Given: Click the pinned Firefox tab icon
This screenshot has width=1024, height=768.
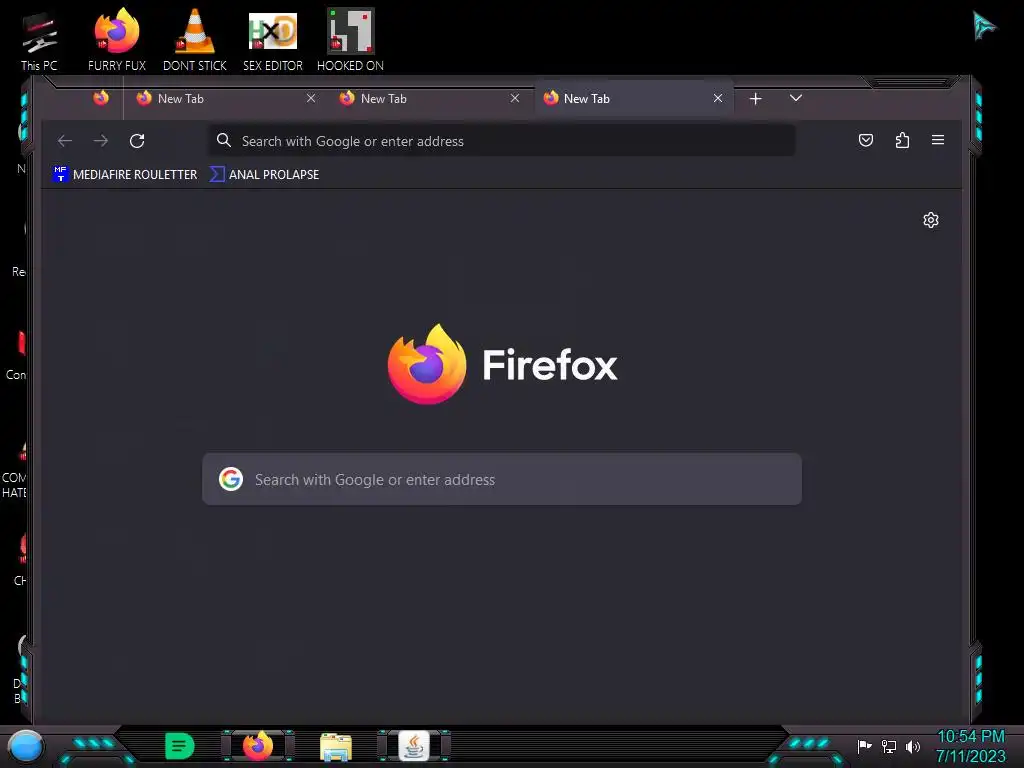Looking at the screenshot, I should 101,98.
